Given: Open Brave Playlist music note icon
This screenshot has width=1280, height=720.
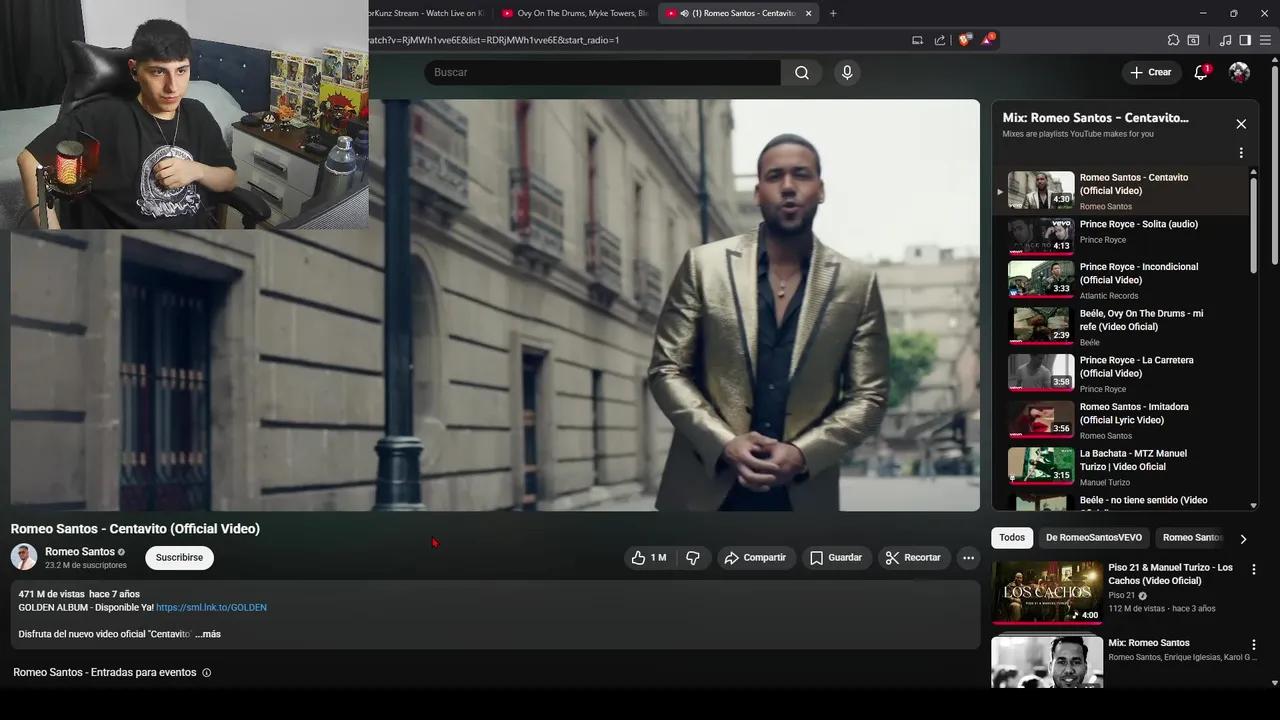Looking at the screenshot, I should [x=1225, y=40].
